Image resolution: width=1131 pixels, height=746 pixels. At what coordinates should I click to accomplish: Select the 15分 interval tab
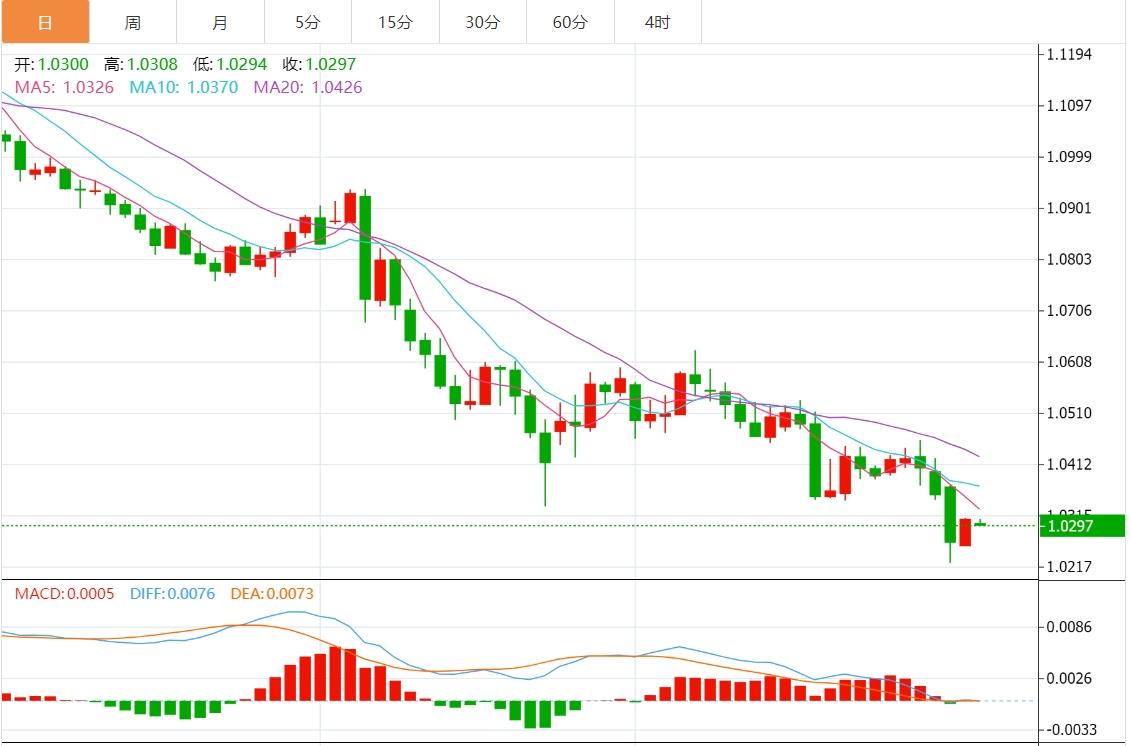click(x=396, y=22)
